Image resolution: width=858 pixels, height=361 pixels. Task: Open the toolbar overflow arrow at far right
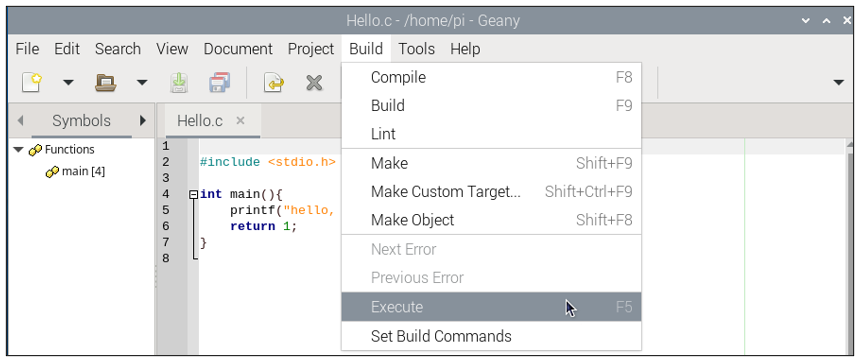click(x=838, y=83)
